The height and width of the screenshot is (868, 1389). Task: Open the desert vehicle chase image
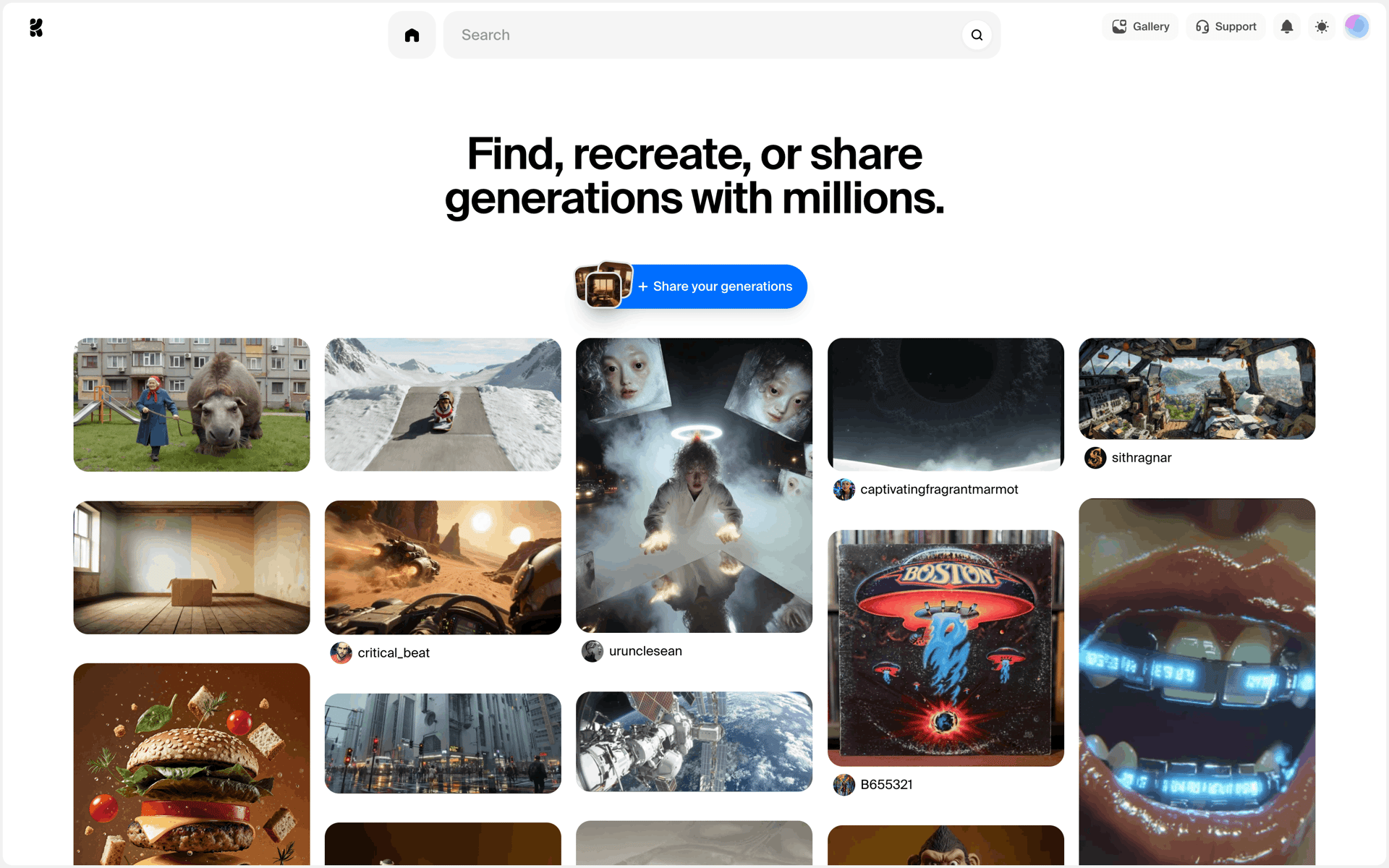pos(443,568)
